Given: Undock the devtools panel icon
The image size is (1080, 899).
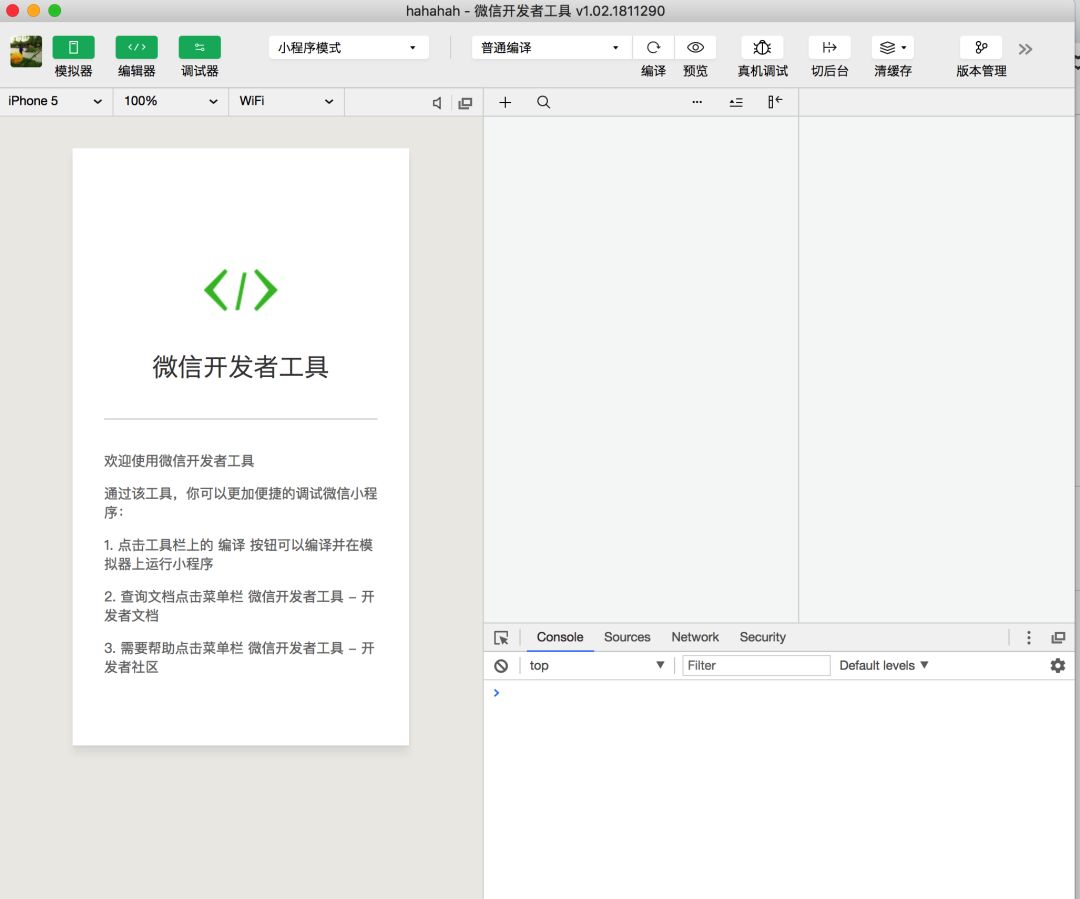Looking at the screenshot, I should (1058, 638).
